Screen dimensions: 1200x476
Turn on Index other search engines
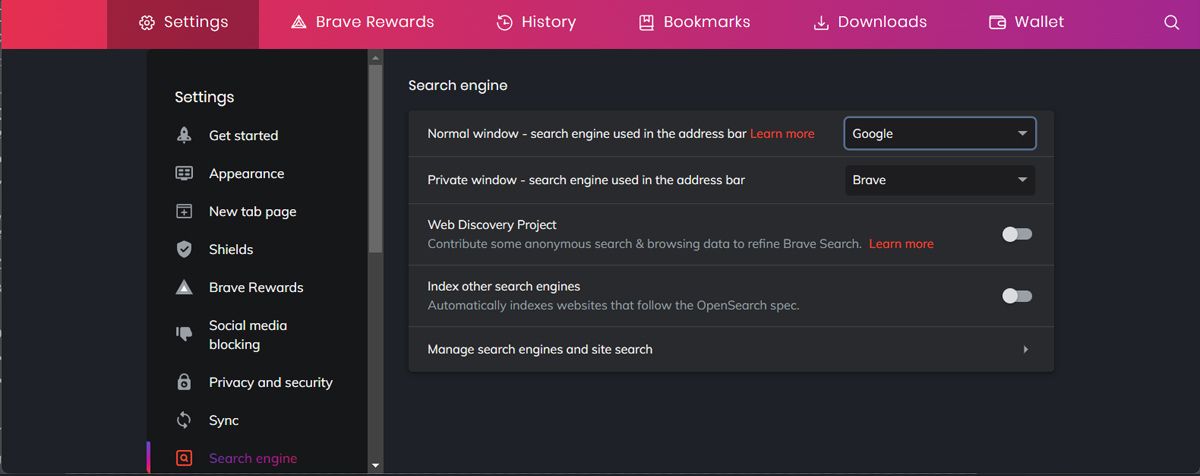1016,296
